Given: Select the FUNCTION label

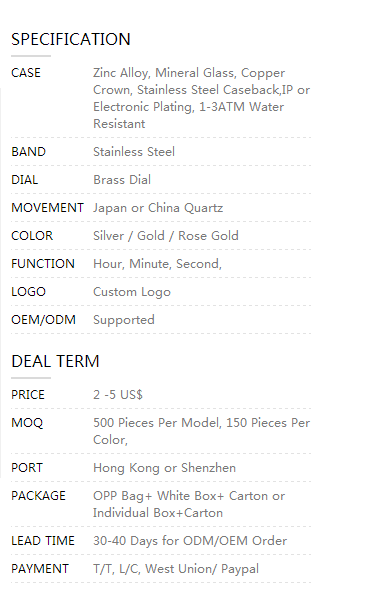Looking at the screenshot, I should (x=43, y=264).
